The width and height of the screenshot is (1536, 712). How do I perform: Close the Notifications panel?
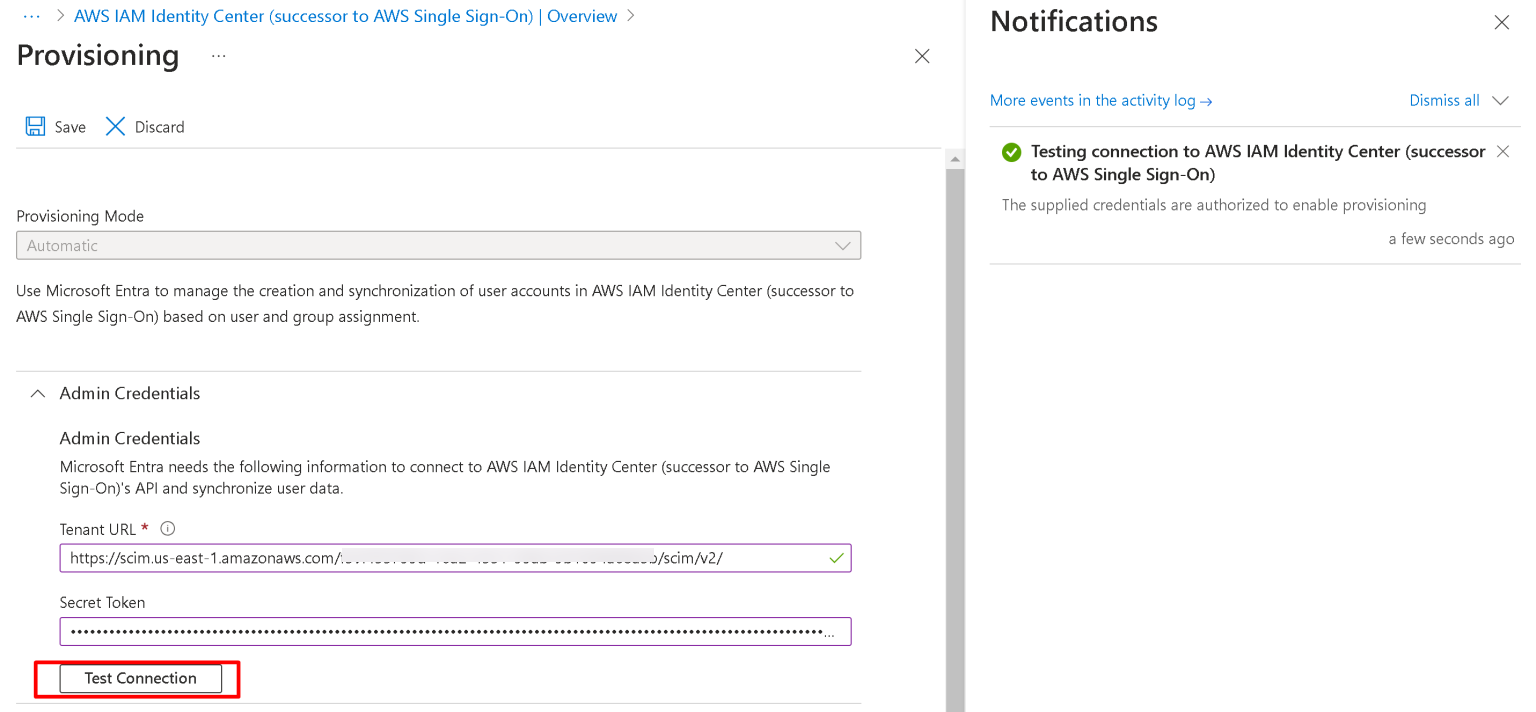coord(1501,22)
